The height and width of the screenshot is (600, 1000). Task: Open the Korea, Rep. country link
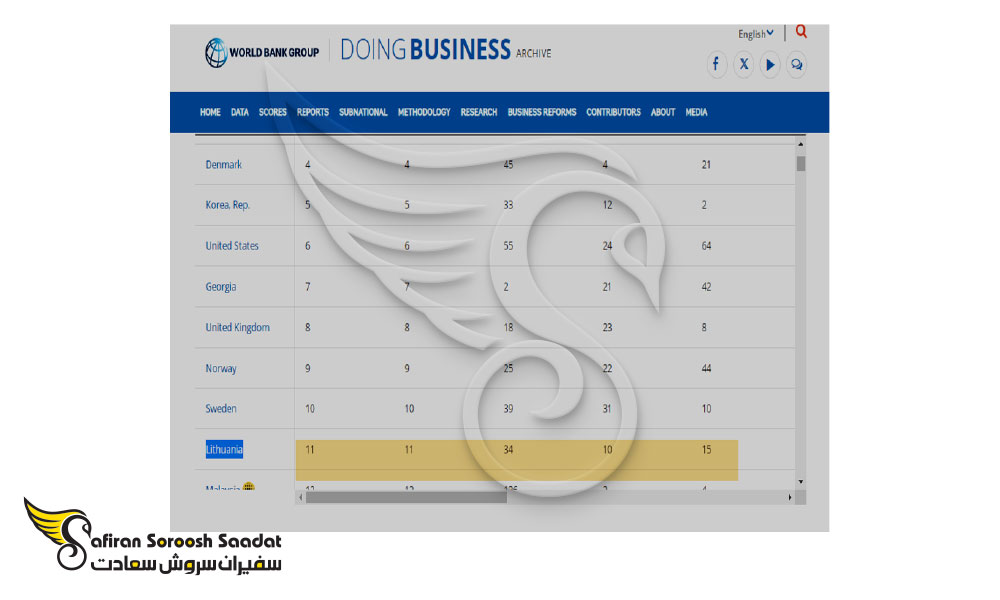point(228,205)
